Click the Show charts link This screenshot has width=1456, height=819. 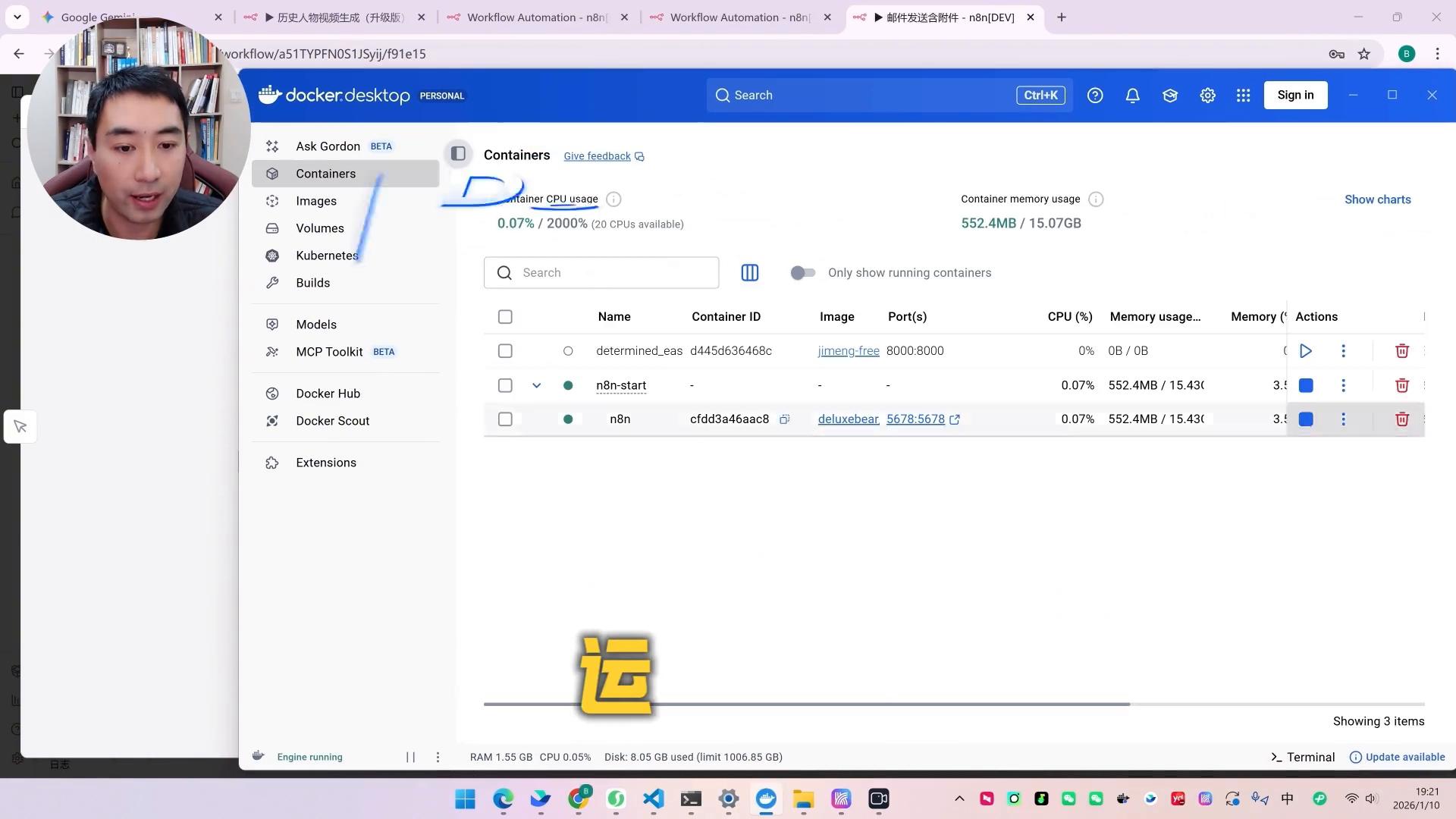pos(1377,199)
